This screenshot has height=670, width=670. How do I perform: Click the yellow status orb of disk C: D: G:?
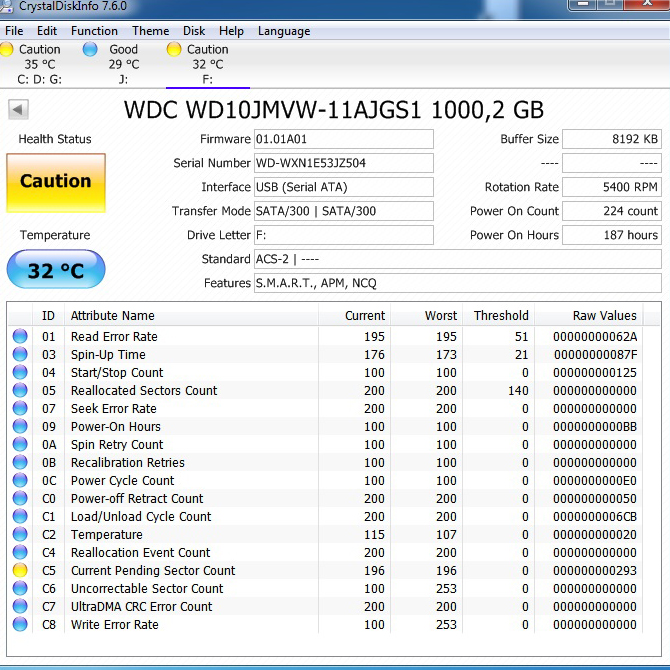pos(6,49)
